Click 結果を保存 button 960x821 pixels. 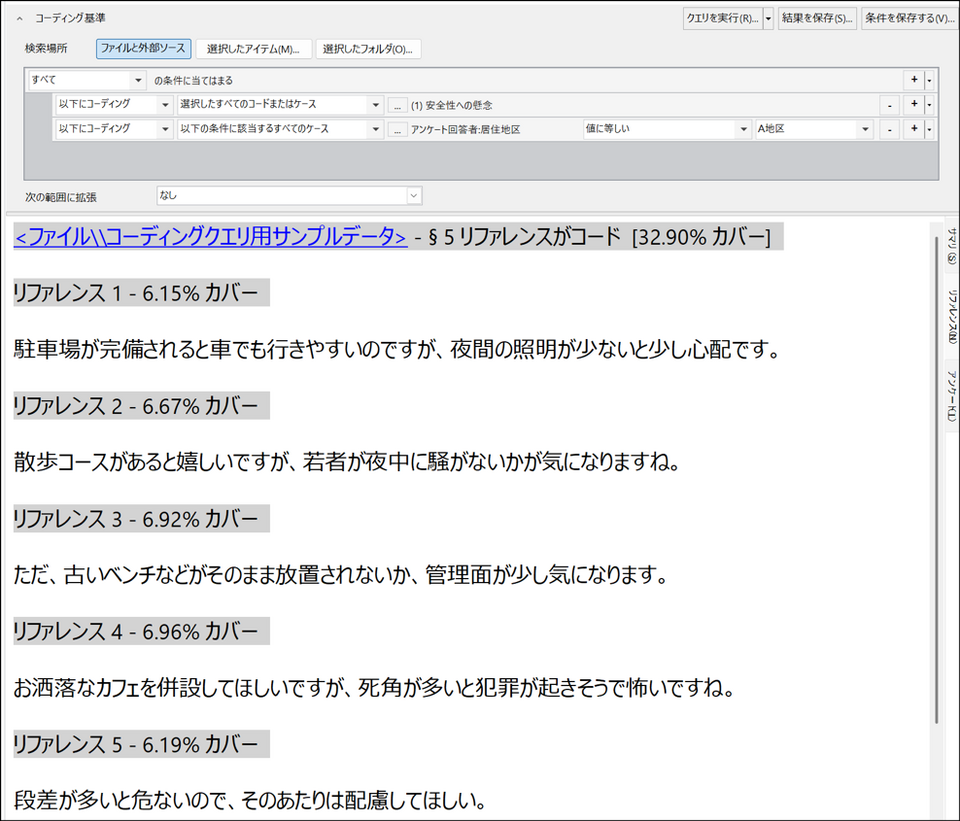817,18
